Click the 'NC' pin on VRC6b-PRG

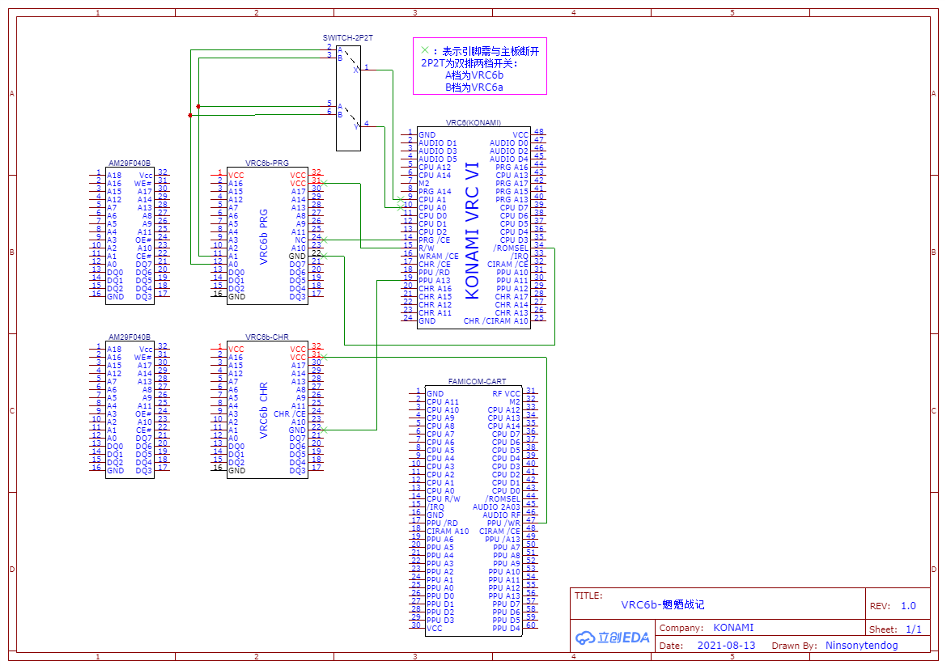pos(300,240)
